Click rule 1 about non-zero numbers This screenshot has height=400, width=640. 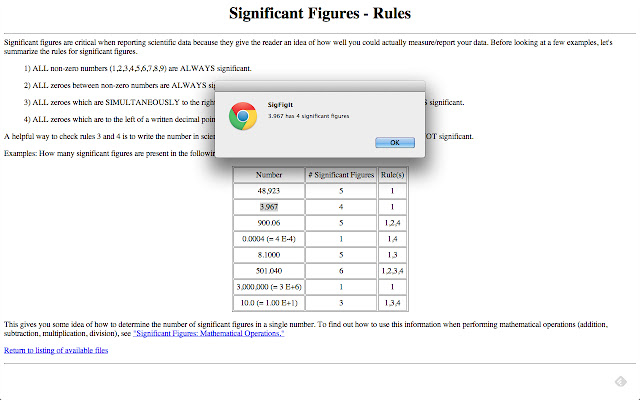pyautogui.click(x=138, y=68)
